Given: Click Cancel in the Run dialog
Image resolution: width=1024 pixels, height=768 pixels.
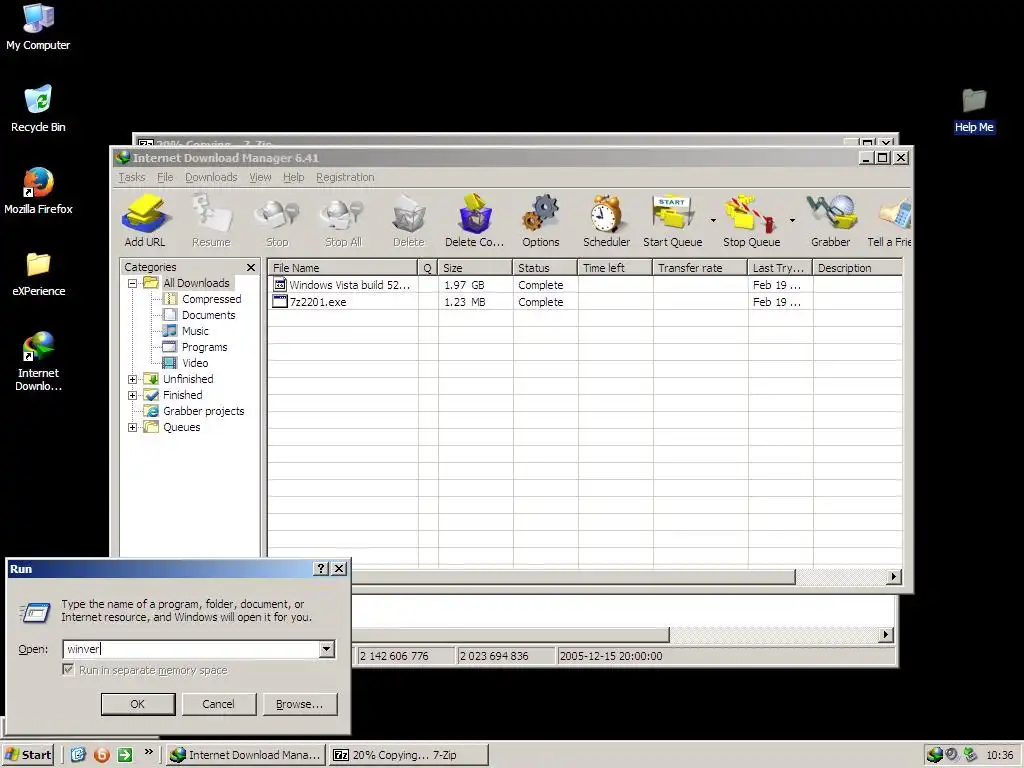Looking at the screenshot, I should click(218, 704).
